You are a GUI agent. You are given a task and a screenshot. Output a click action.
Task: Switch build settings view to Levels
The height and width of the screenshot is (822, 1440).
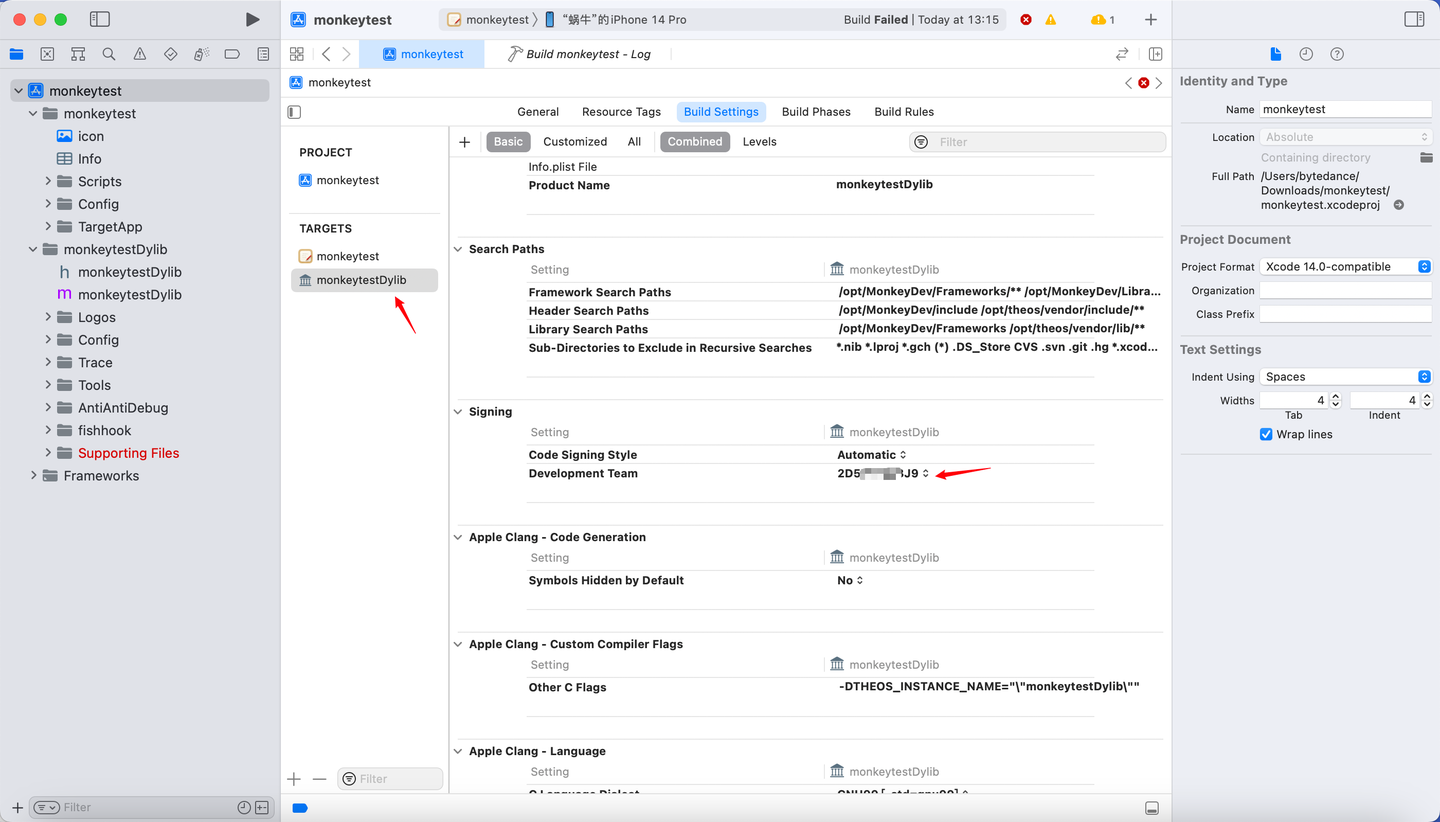pyautogui.click(x=759, y=141)
